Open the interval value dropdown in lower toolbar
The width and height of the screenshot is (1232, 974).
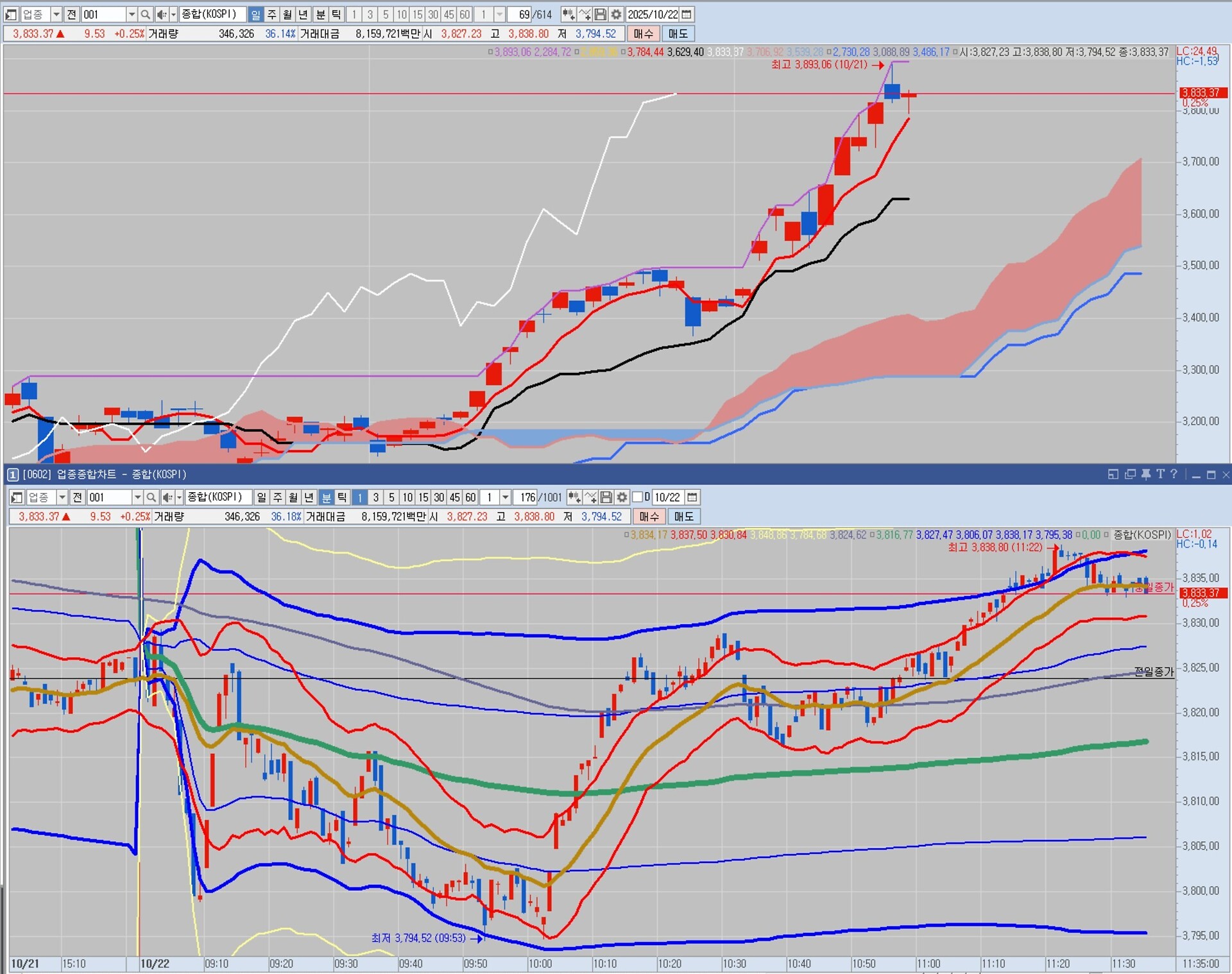point(506,497)
